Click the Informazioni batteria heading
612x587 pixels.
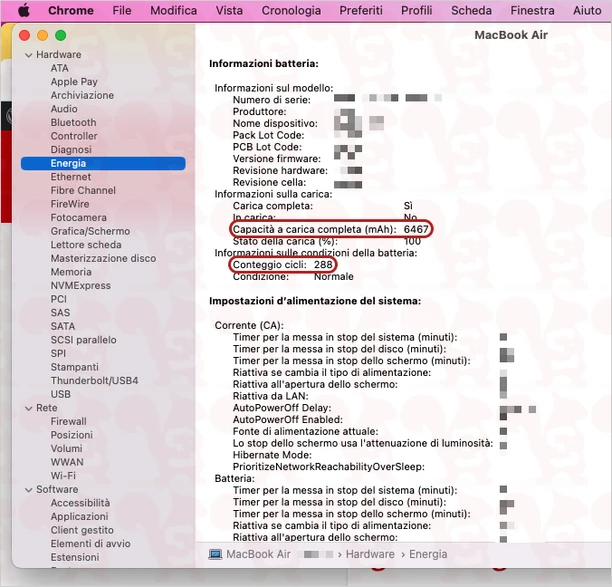pos(264,64)
